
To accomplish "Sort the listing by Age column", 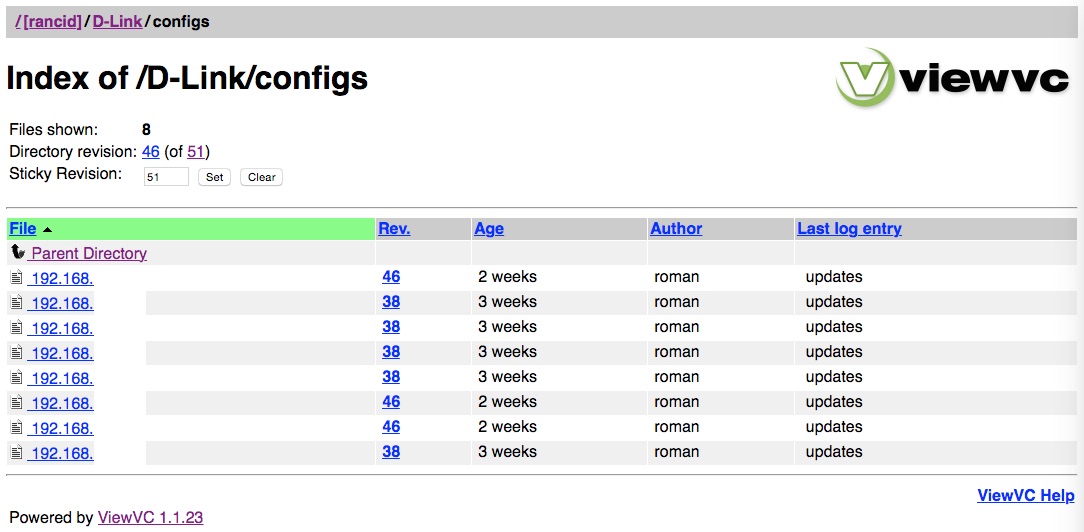I will pyautogui.click(x=489, y=229).
